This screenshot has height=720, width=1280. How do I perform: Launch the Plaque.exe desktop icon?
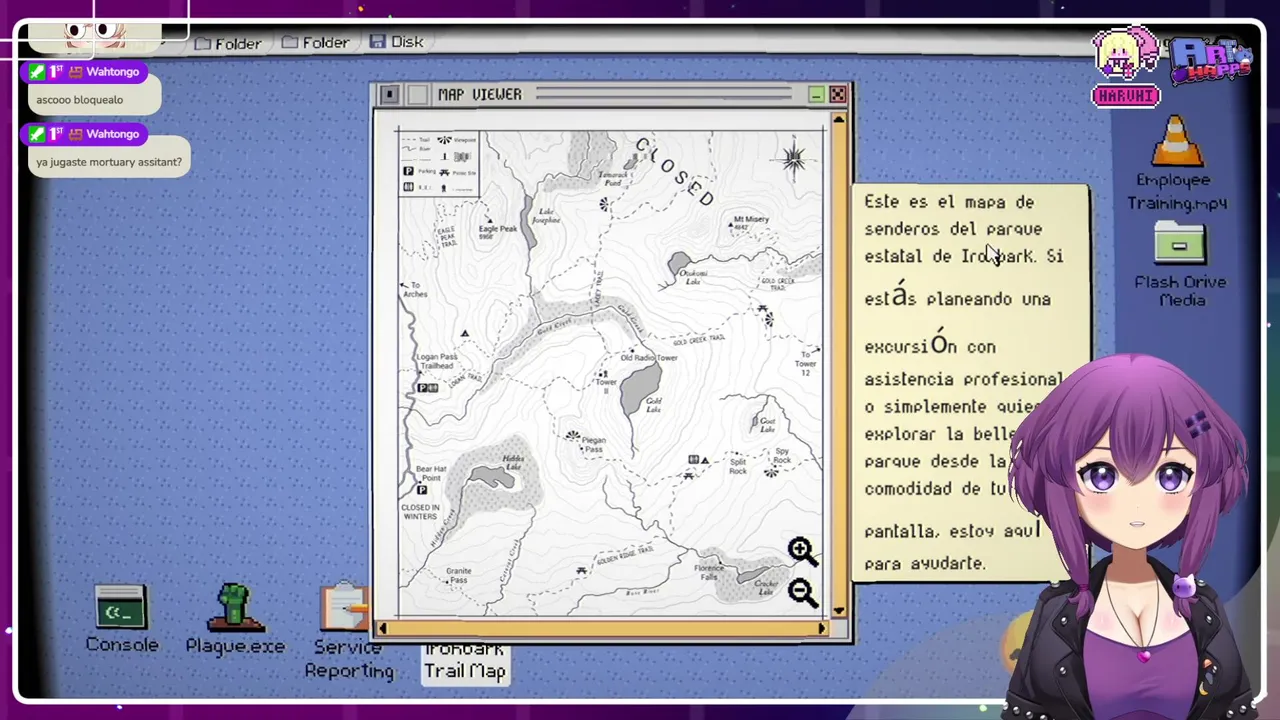coord(235,619)
